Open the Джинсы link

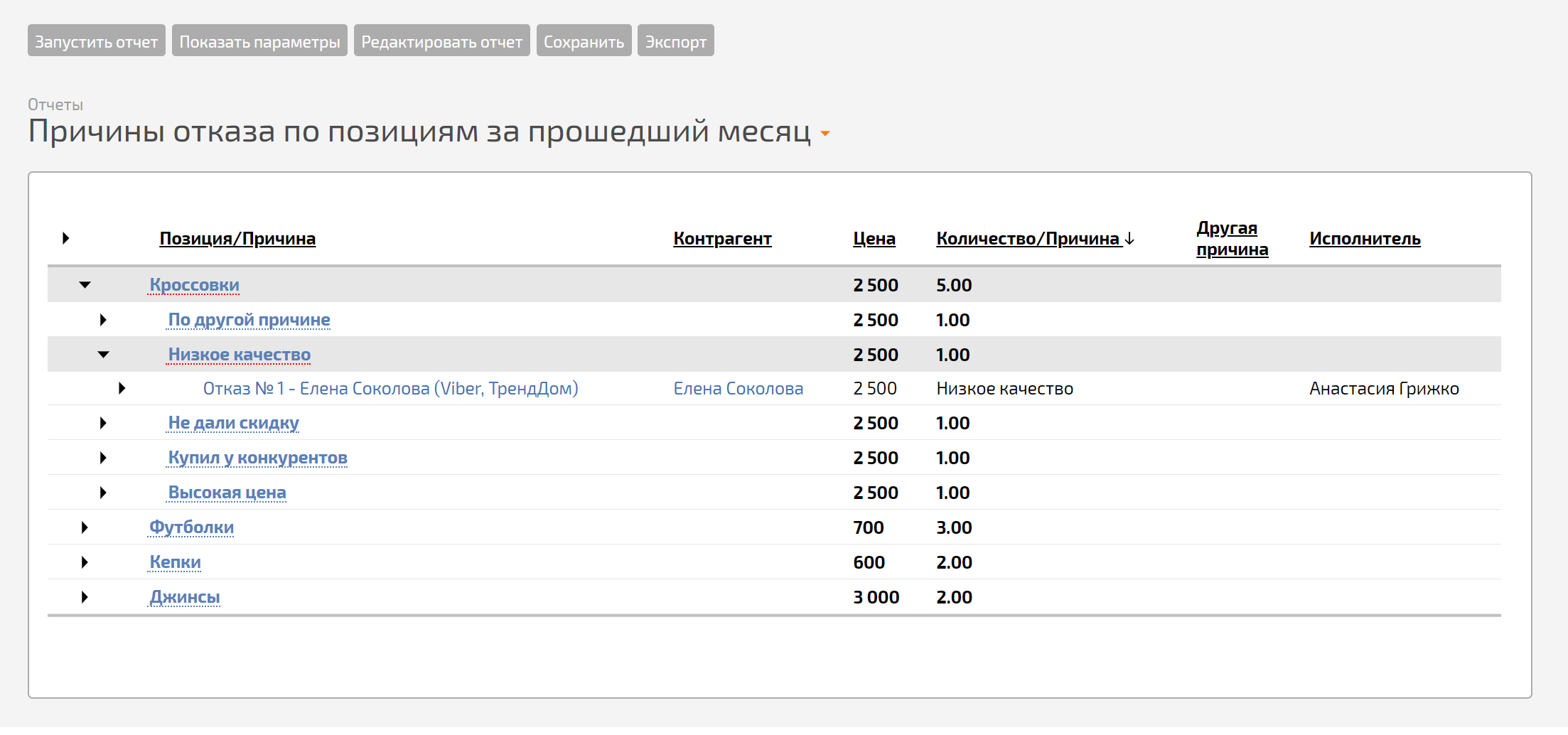pos(185,598)
